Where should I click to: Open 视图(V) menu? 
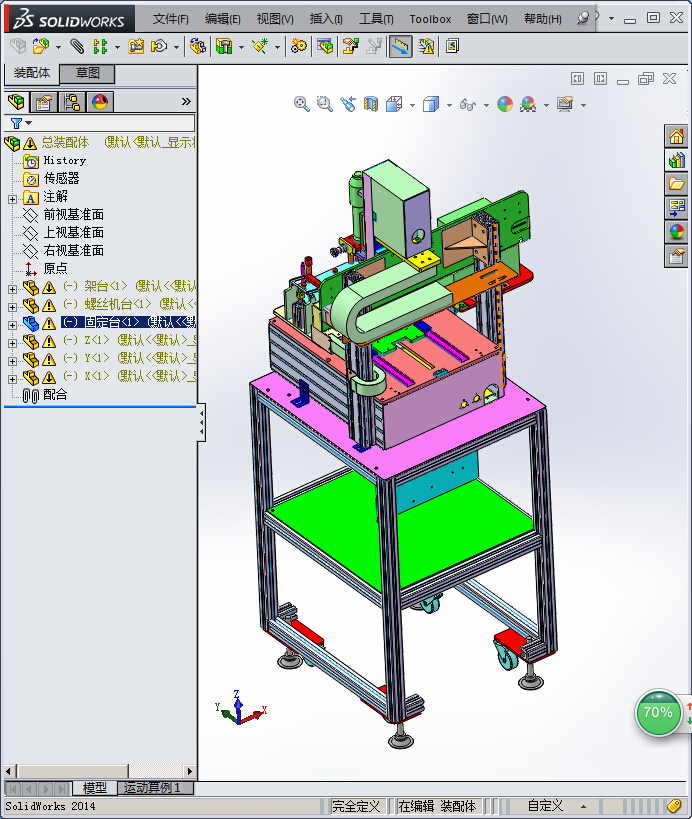pos(275,19)
